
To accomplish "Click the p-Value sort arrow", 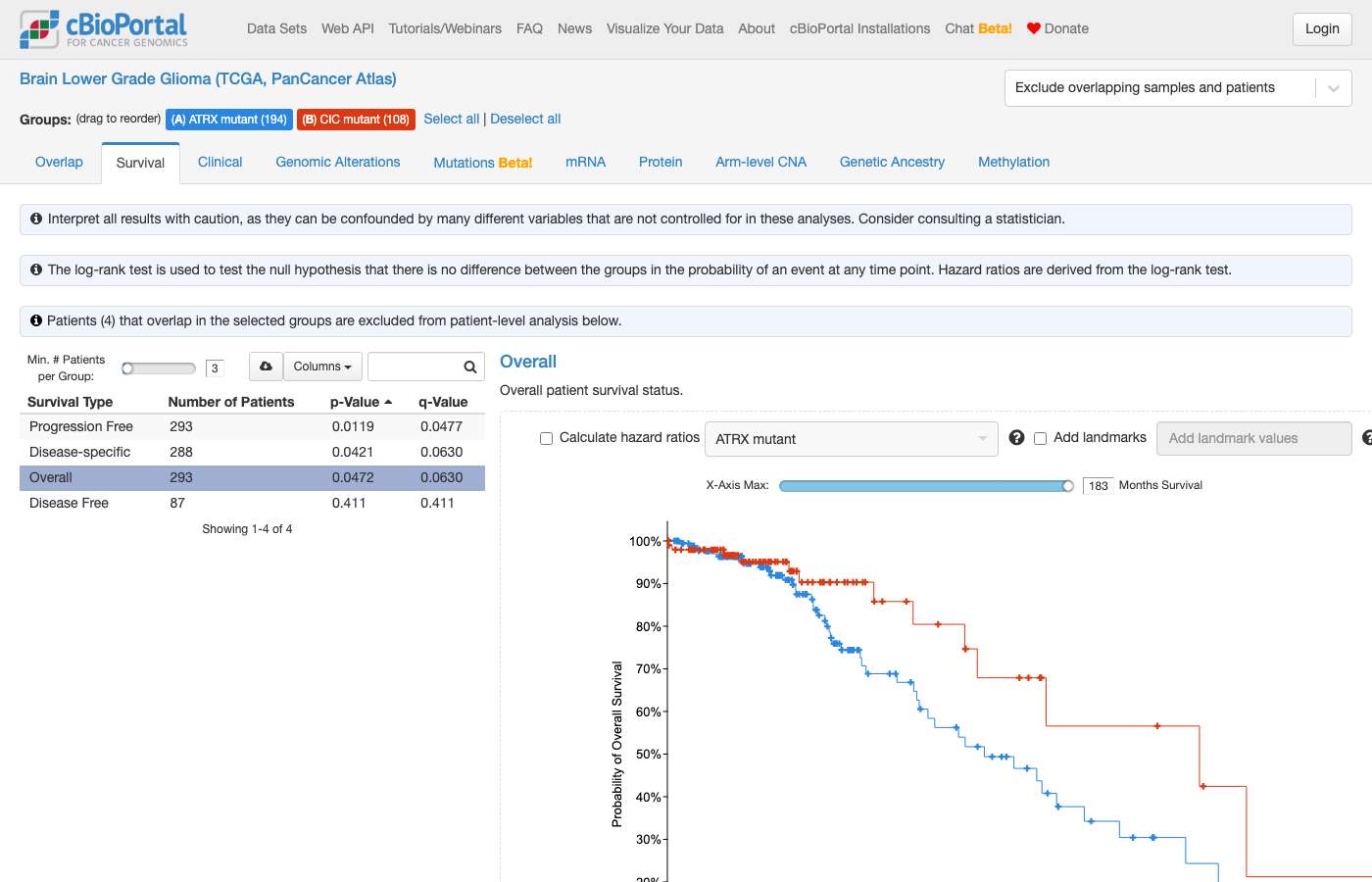I will (388, 402).
